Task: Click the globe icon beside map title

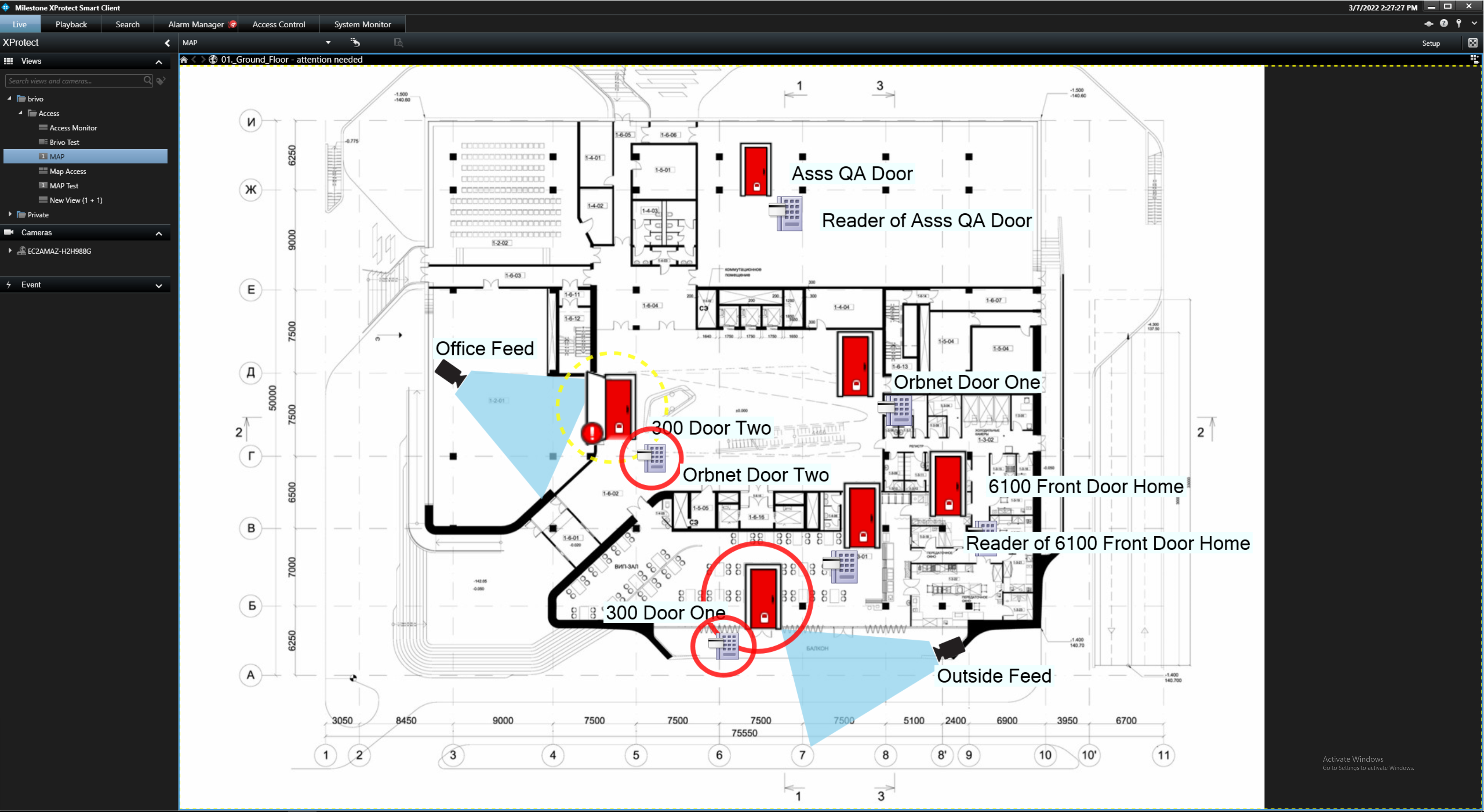Action: tap(213, 59)
